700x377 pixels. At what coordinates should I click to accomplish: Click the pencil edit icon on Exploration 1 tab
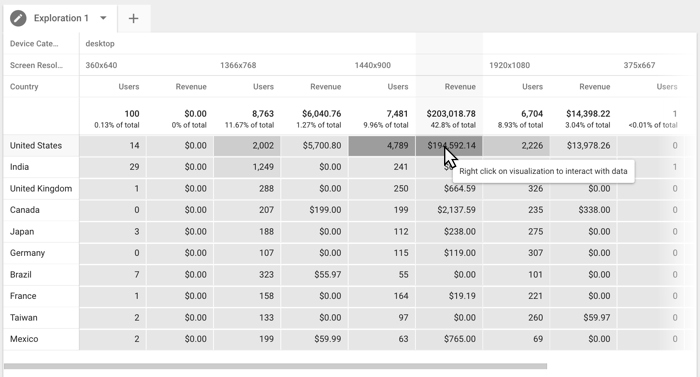point(18,18)
